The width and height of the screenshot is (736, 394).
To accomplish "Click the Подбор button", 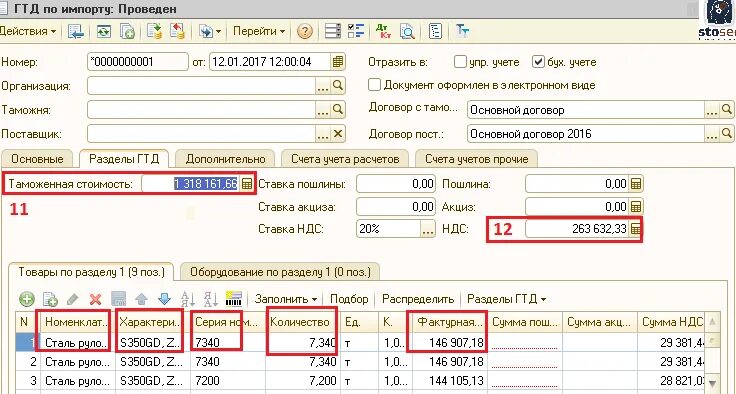I will tap(349, 299).
